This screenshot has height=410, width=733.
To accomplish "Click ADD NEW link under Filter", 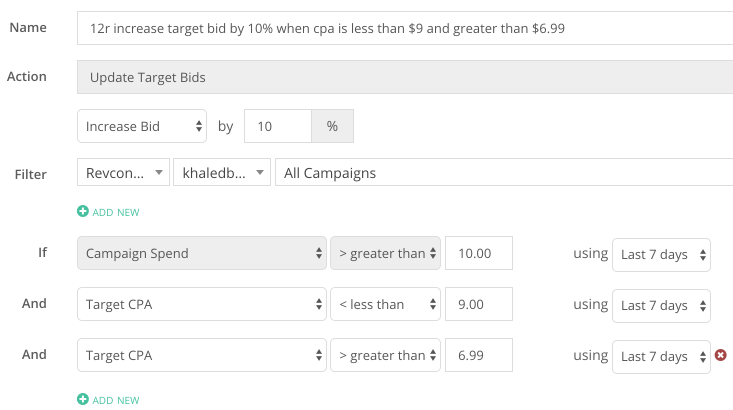I will tap(115, 212).
